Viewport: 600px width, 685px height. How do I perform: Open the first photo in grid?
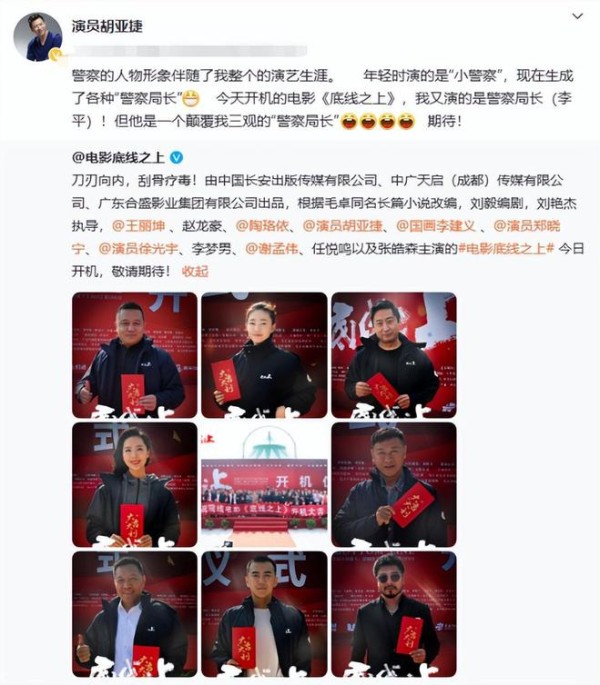[x=135, y=355]
